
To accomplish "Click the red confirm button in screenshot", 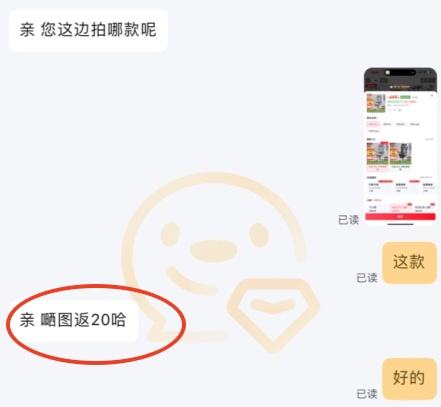I will [400, 217].
